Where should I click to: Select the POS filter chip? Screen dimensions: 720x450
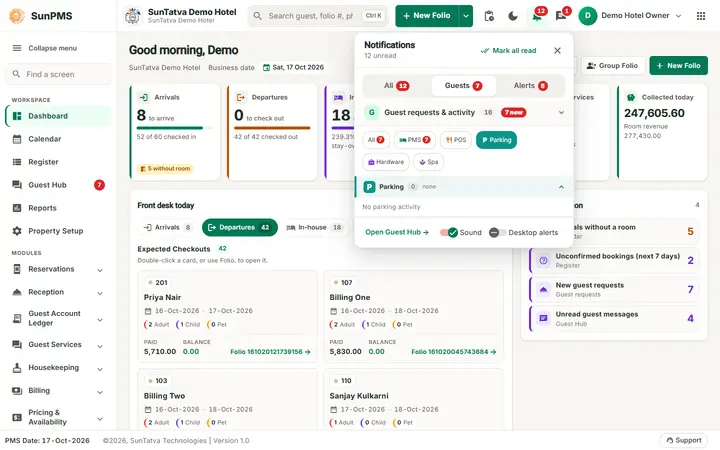(x=456, y=140)
